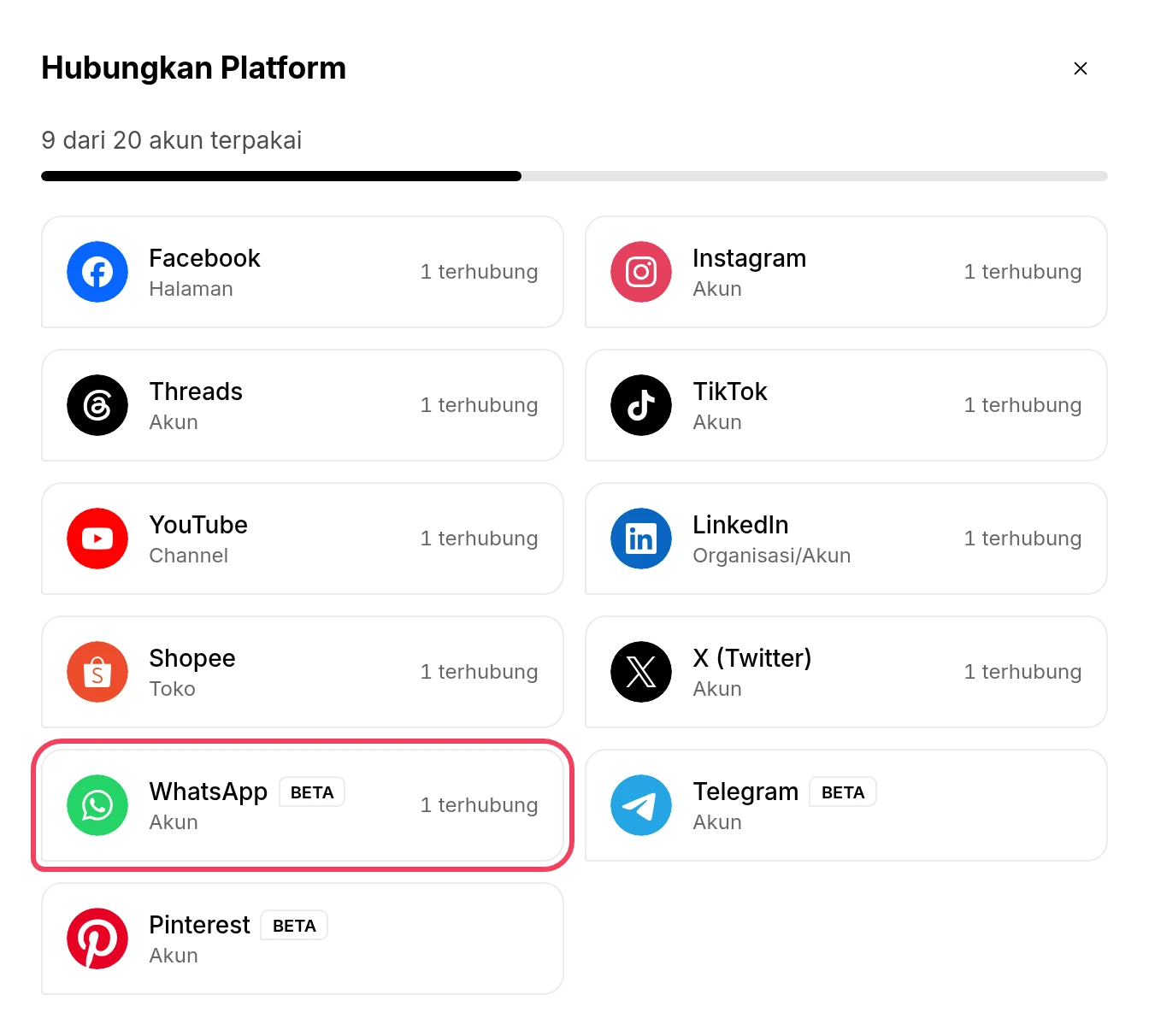Click '1 terhubung' on the LinkedIn card
Image resolution: width=1149 pixels, height=1036 pixels.
click(x=1022, y=539)
